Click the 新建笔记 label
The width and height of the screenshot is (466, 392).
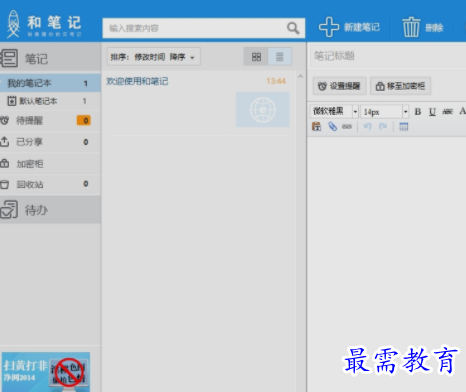click(362, 27)
